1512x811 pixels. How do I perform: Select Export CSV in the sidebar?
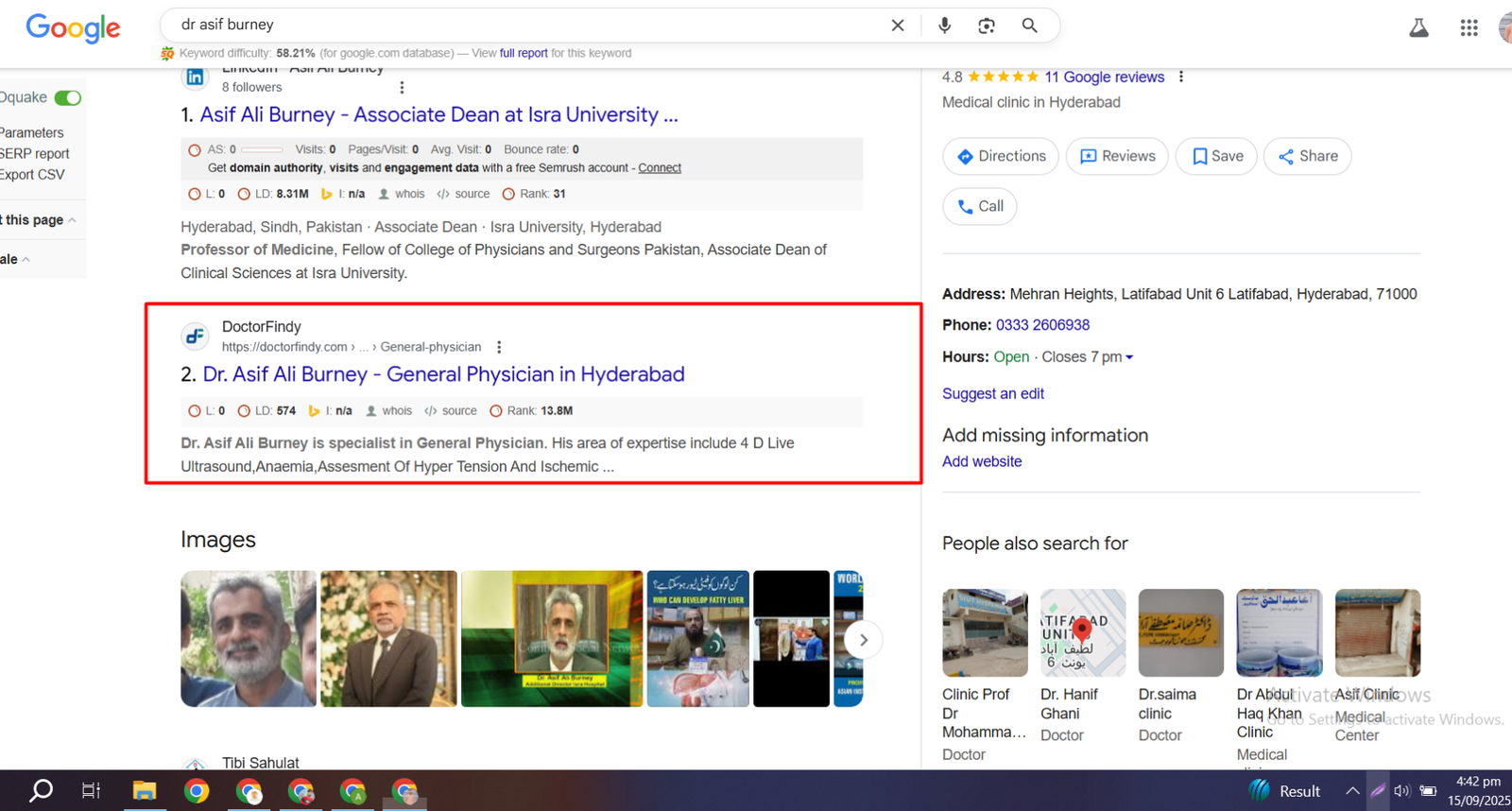[x=33, y=175]
